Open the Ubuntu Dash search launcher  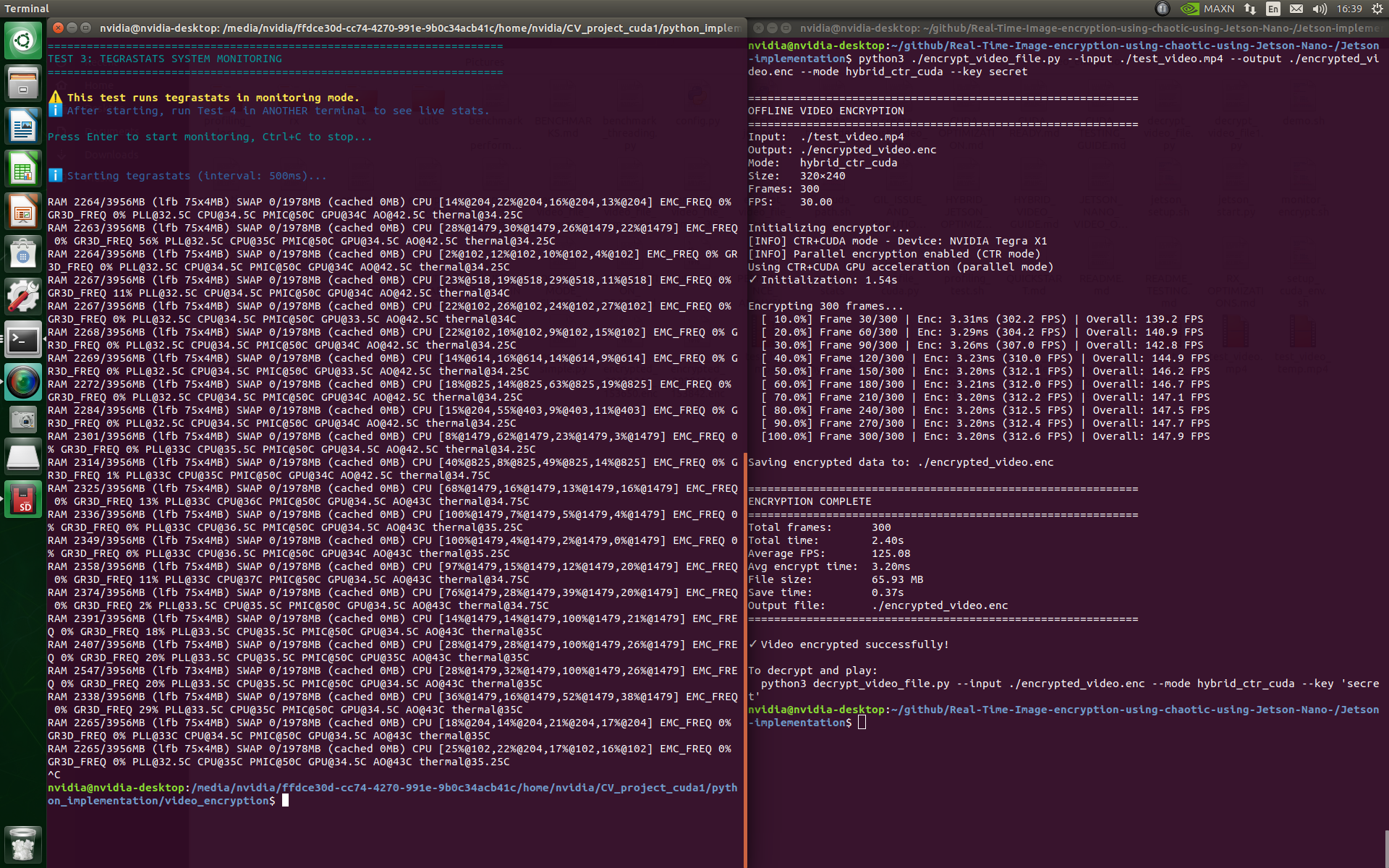[23, 41]
